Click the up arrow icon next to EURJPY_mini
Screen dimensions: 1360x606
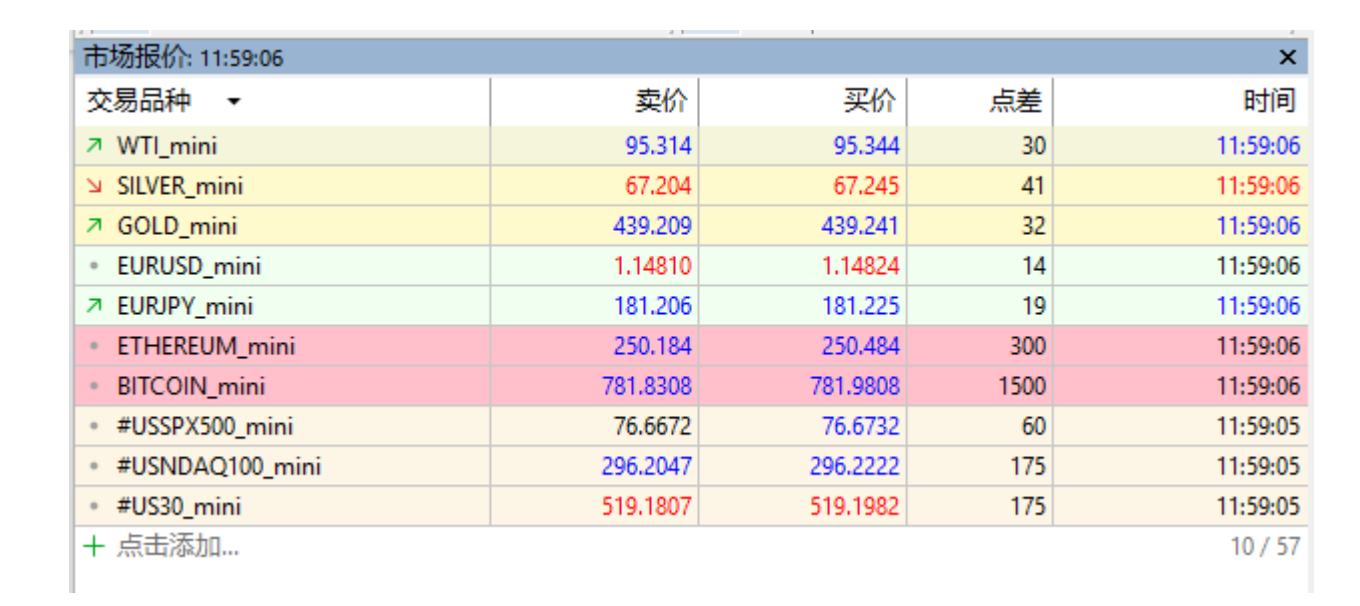tap(94, 306)
